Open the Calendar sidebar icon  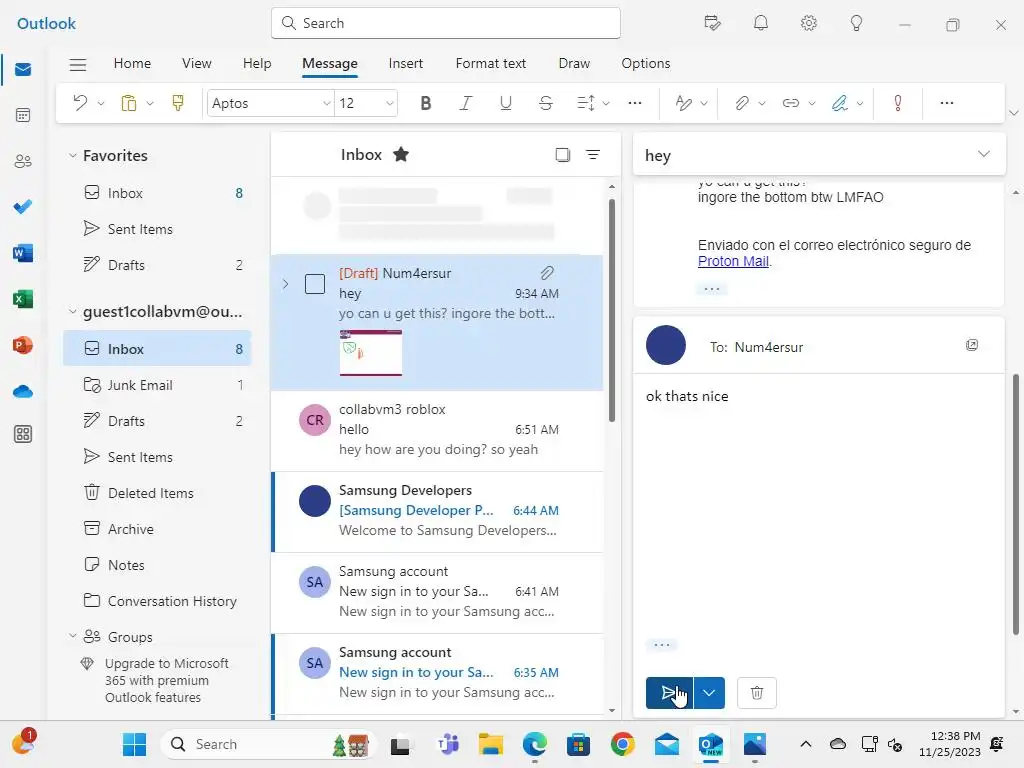click(23, 116)
